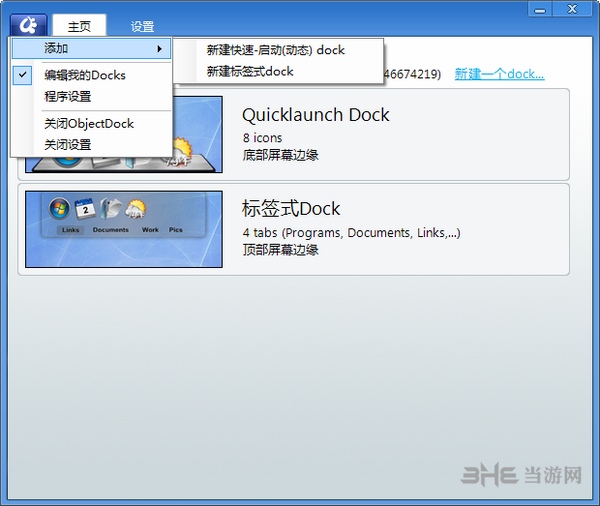The height and width of the screenshot is (506, 600).
Task: Click the 标签式Dock title
Action: point(291,209)
